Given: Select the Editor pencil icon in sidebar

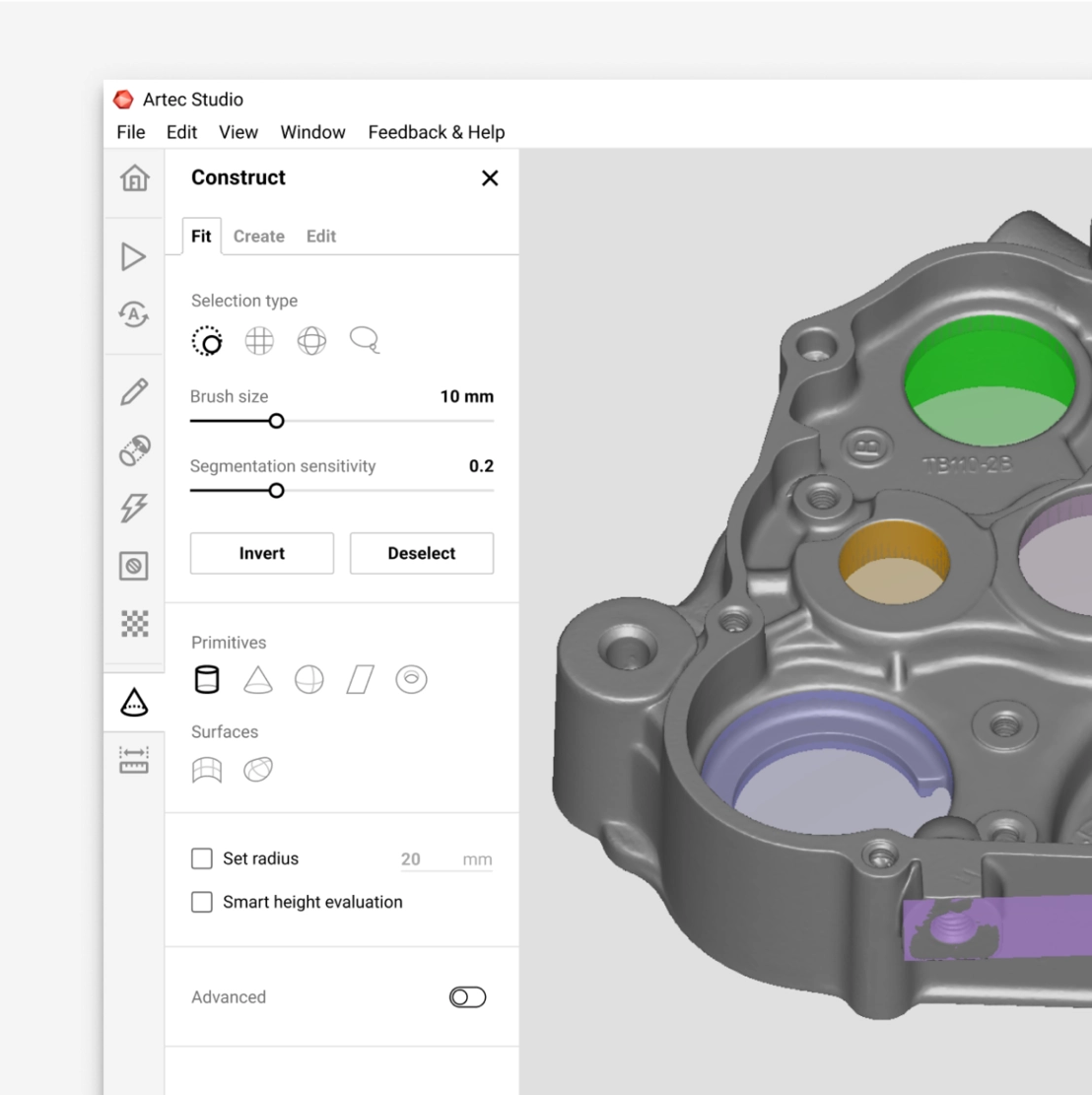Looking at the screenshot, I should click(x=134, y=391).
